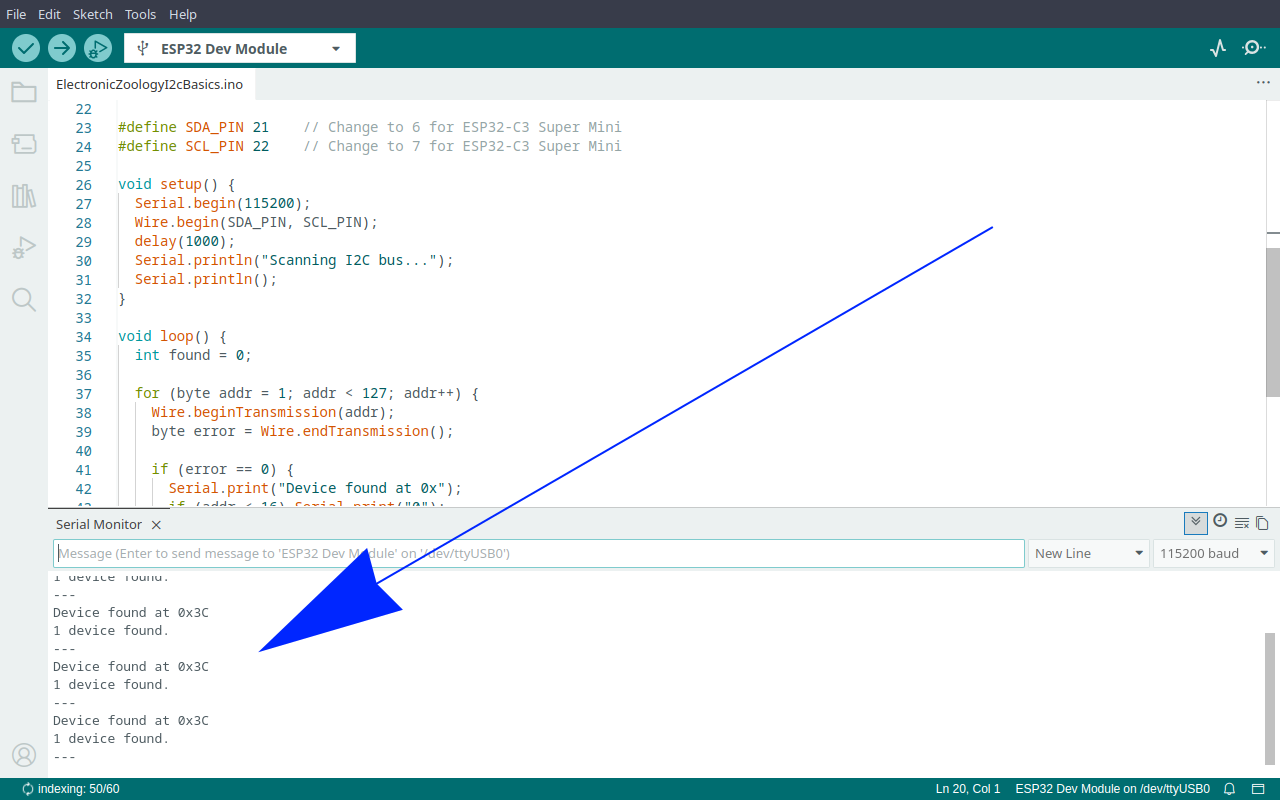Image resolution: width=1280 pixels, height=800 pixels.
Task: Click ESP32 Dev Module on /dev/ttyUSB0 status
Action: click(1112, 789)
